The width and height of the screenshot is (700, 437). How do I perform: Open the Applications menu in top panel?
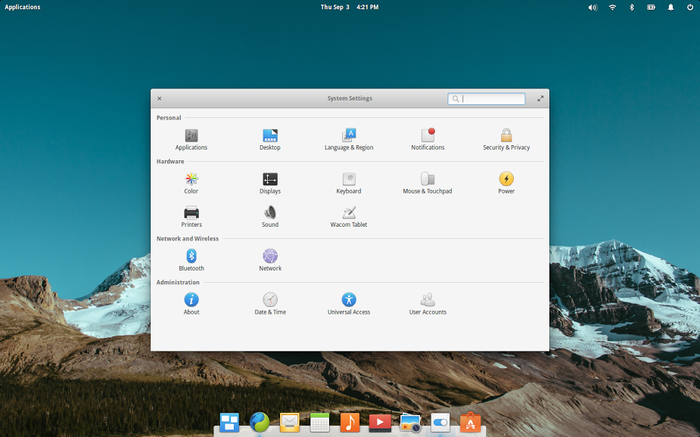coord(22,7)
